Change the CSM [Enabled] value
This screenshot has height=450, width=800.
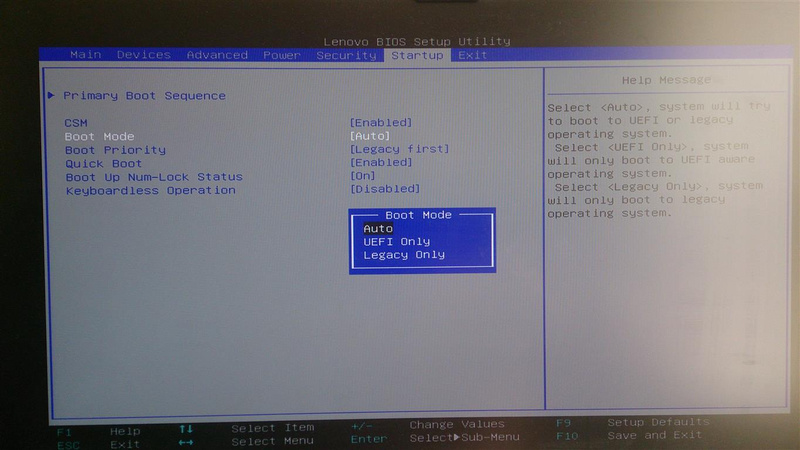pyautogui.click(x=381, y=122)
